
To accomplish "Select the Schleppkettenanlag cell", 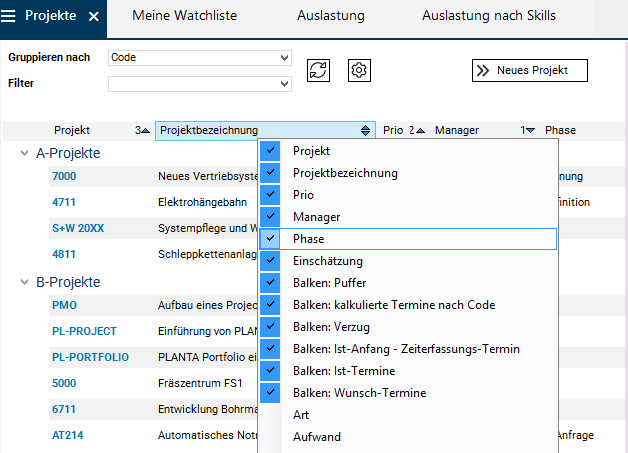I will point(207,254).
